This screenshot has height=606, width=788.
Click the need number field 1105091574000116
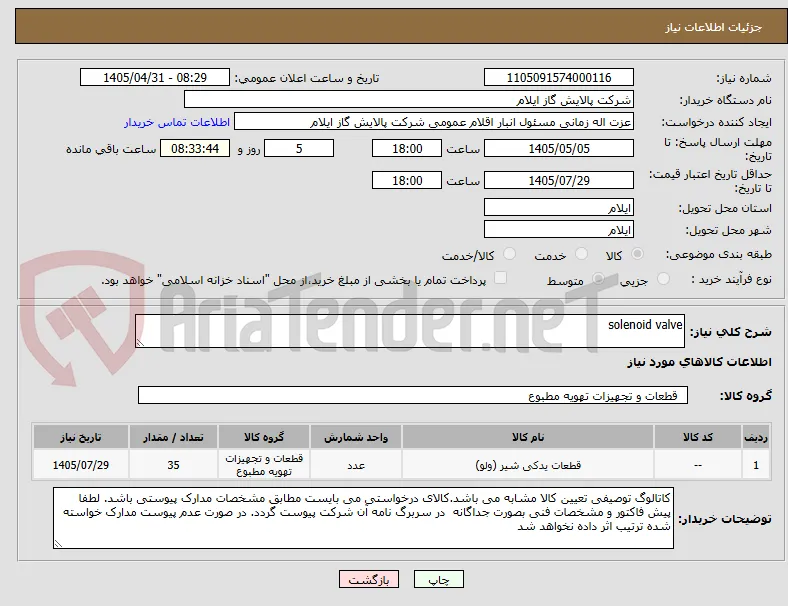(558, 77)
